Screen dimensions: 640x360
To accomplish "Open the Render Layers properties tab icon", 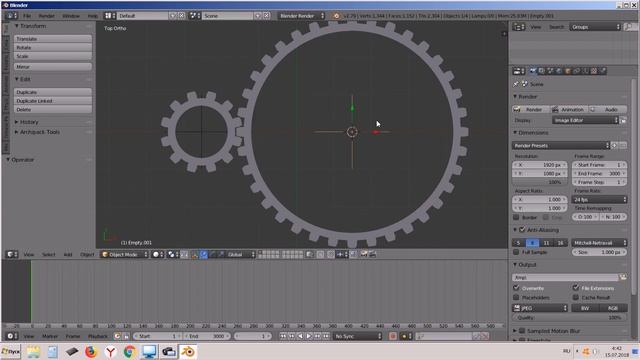I will pos(542,71).
